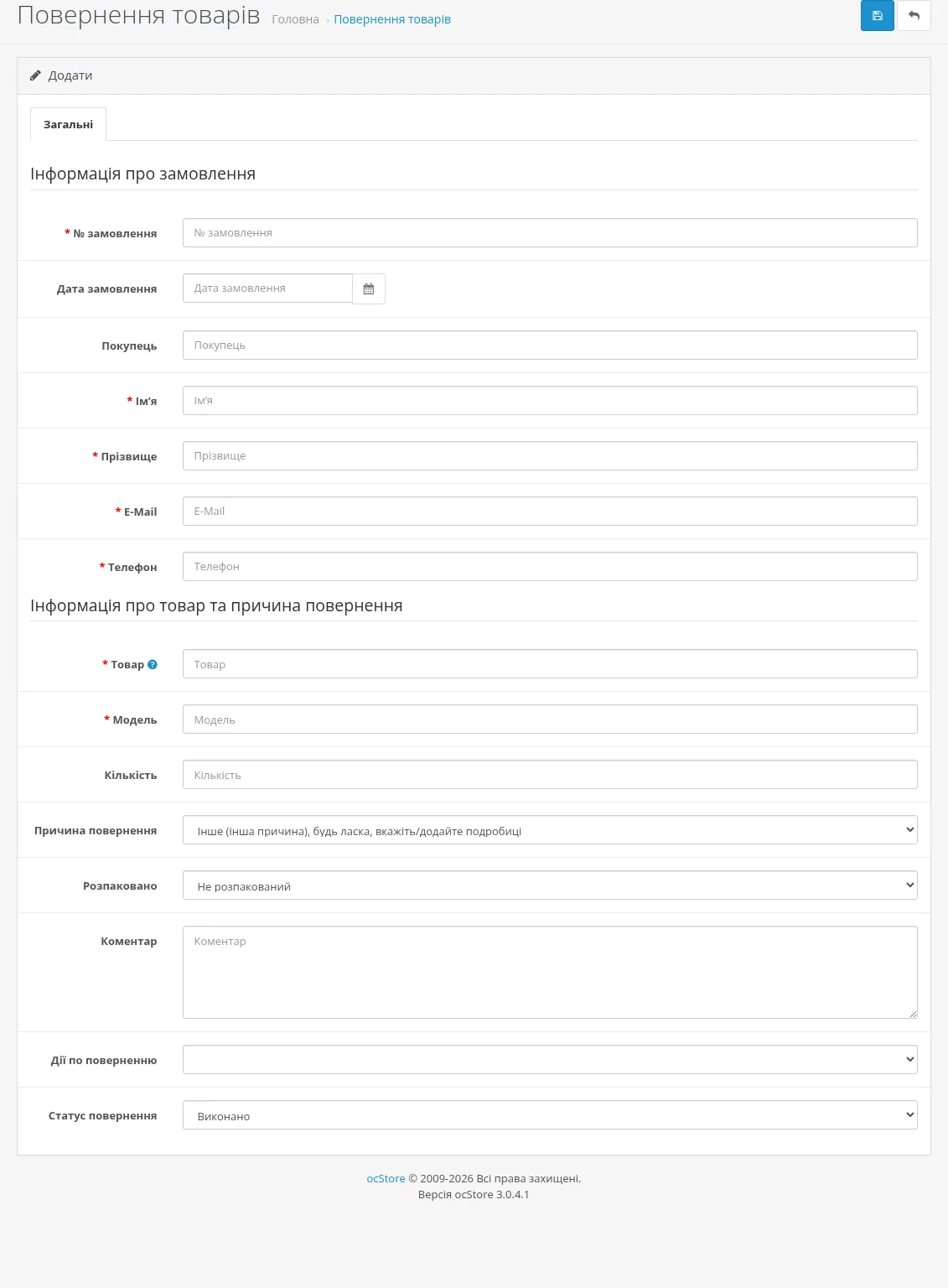Click the blue save floppy-disk icon
948x1288 pixels.
coord(877,16)
